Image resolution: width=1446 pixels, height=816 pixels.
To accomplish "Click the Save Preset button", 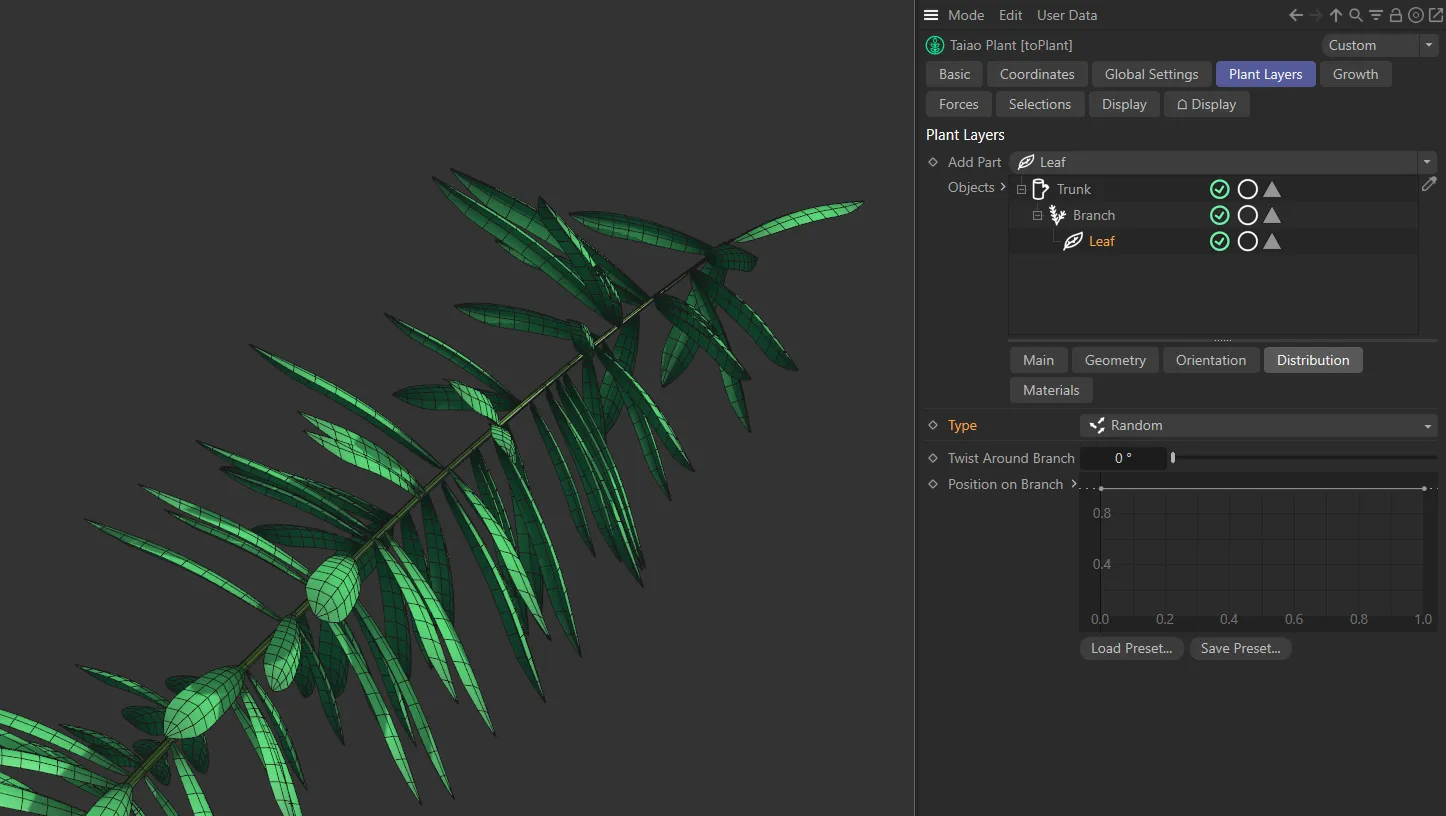I will (1240, 648).
